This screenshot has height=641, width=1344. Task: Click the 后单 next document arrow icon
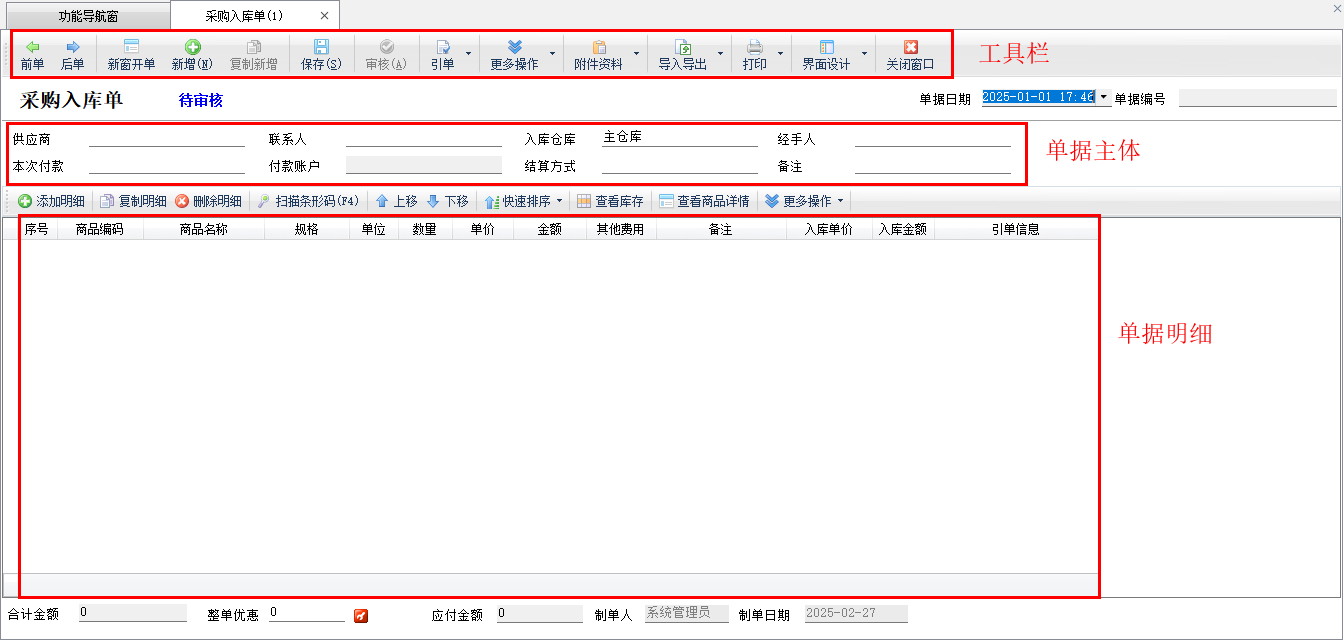click(x=72, y=47)
